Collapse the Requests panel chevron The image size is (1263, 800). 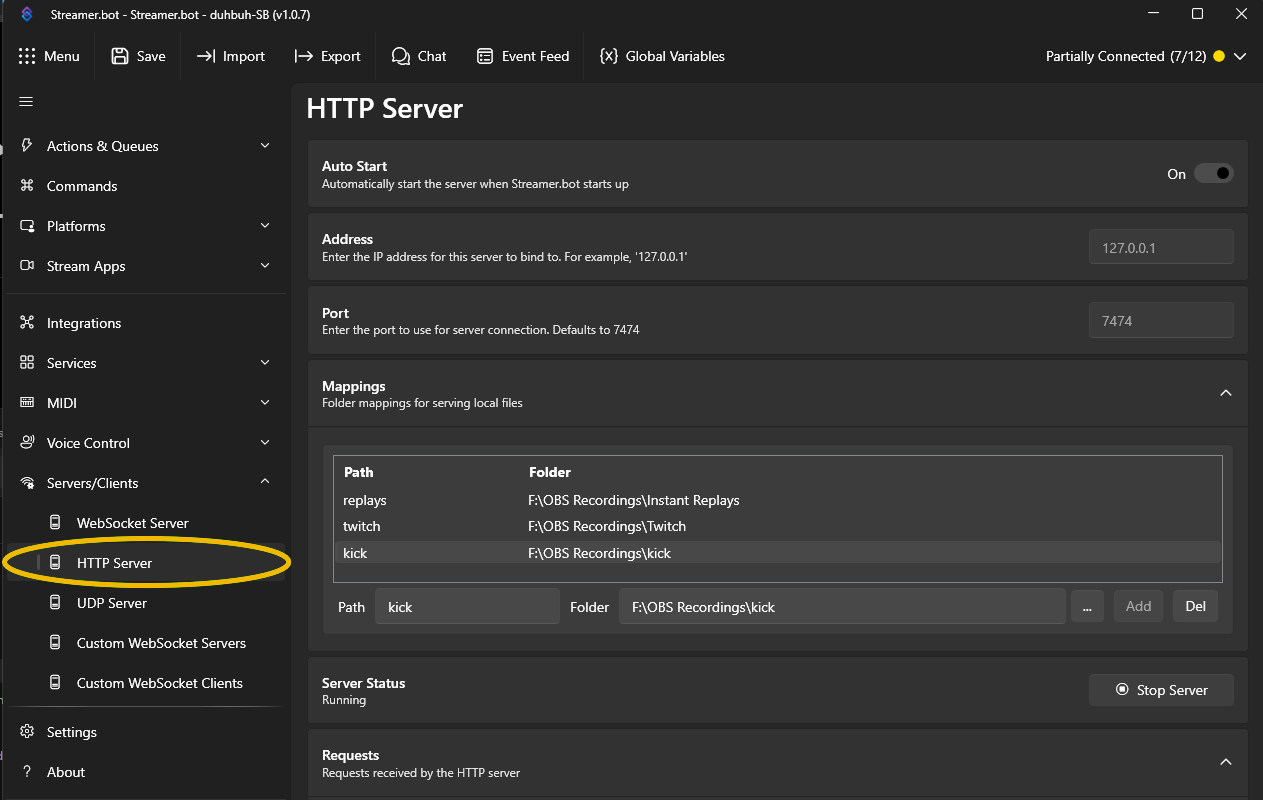pos(1226,762)
